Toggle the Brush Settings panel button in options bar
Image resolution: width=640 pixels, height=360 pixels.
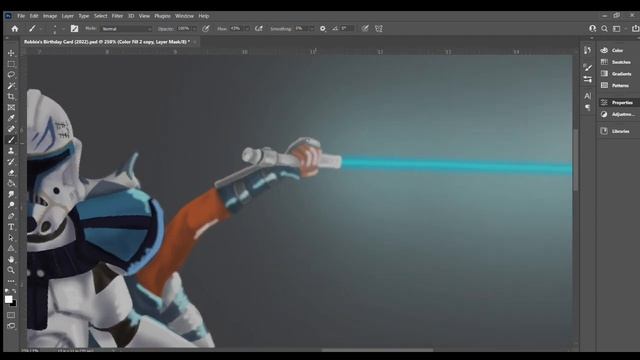pos(74,29)
